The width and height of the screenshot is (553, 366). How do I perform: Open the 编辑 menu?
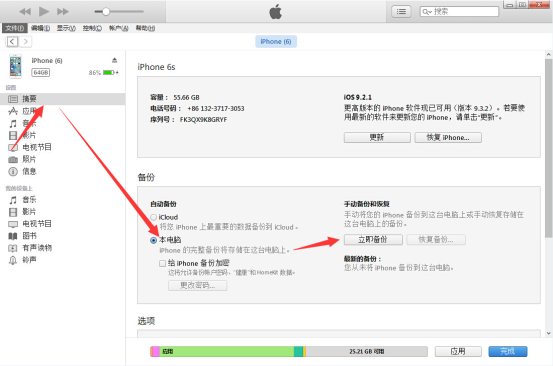[40, 28]
